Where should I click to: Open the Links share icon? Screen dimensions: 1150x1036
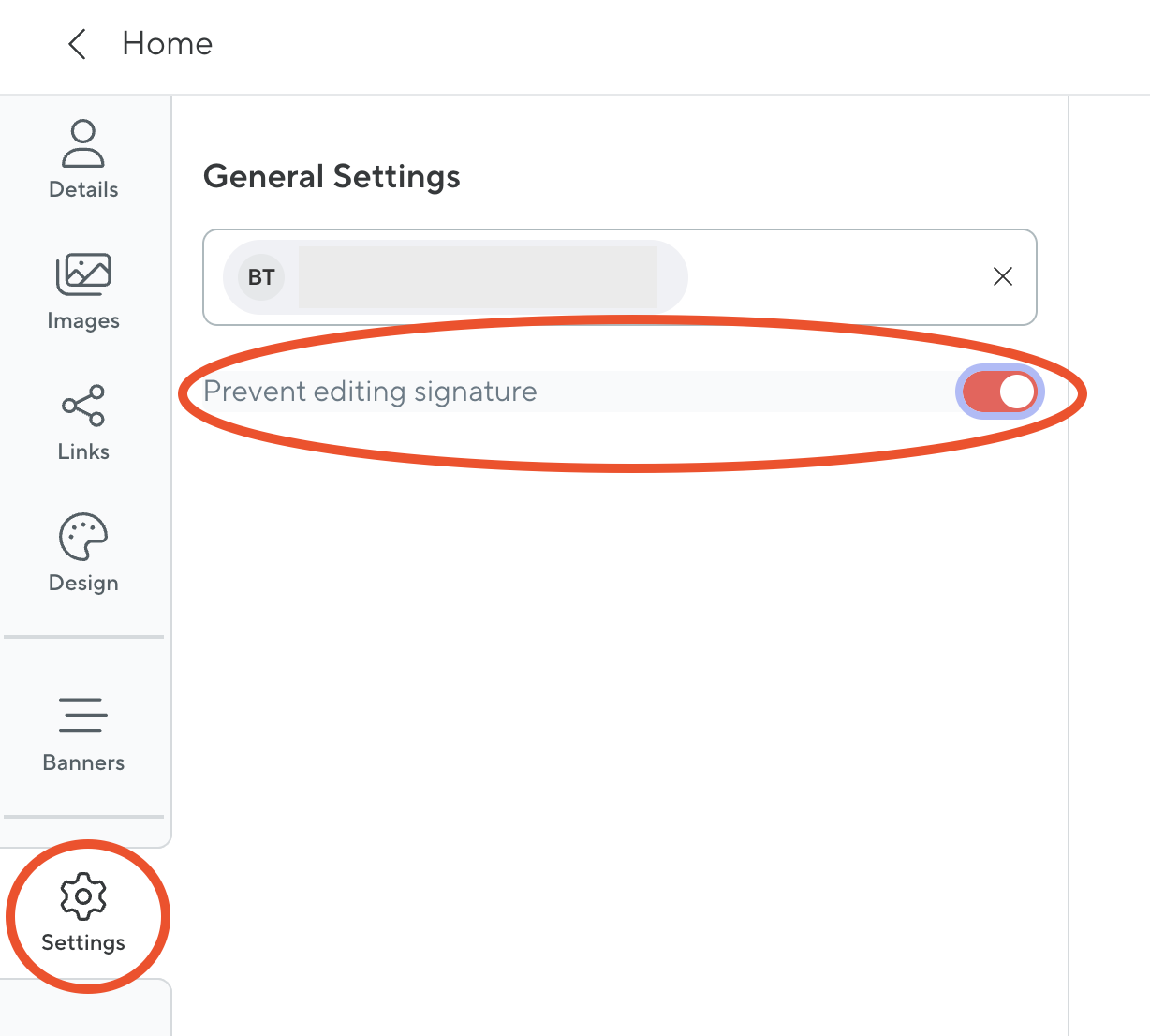pos(83,406)
